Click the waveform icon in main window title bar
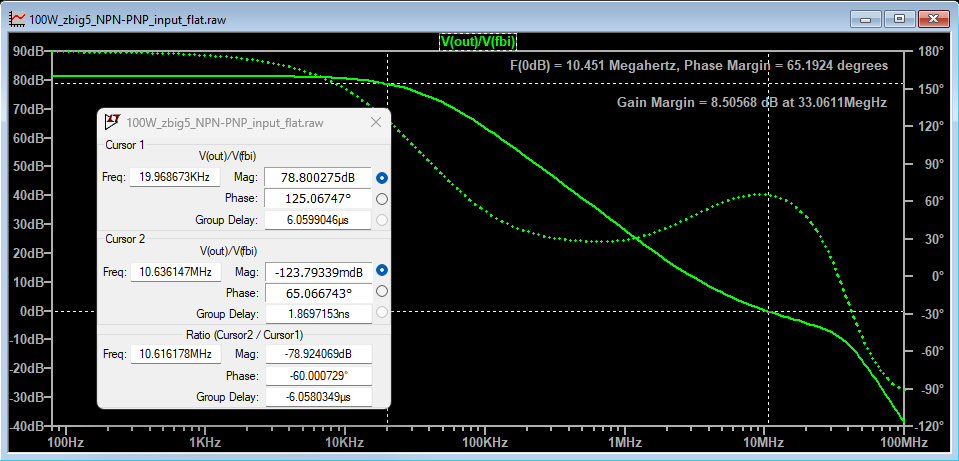This screenshot has height=461, width=959. tap(18, 19)
